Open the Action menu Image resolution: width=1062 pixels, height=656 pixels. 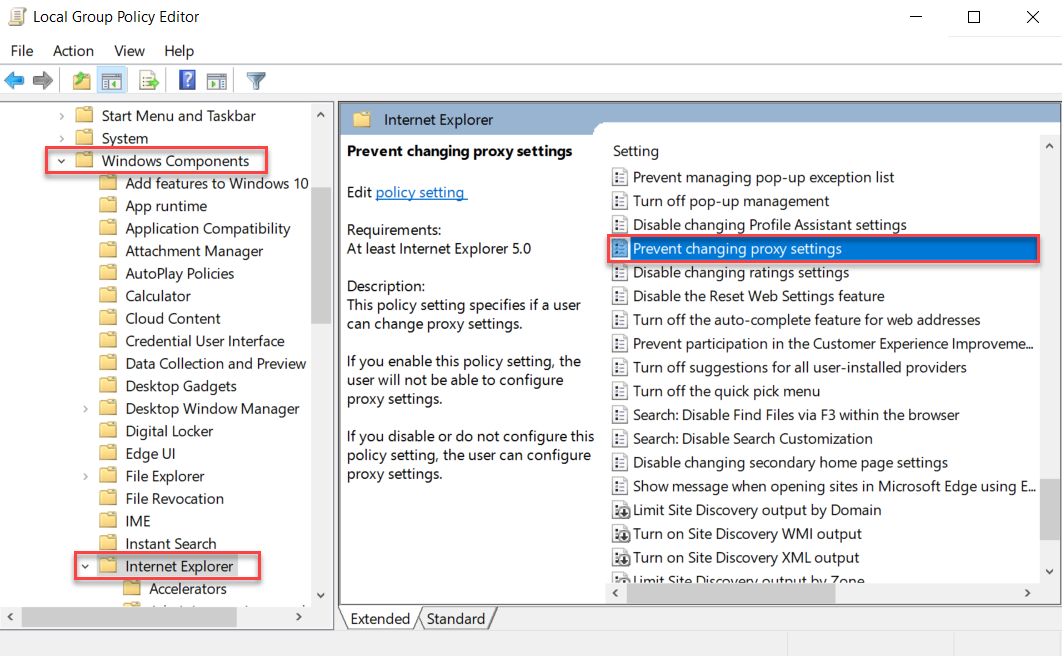tap(73, 50)
